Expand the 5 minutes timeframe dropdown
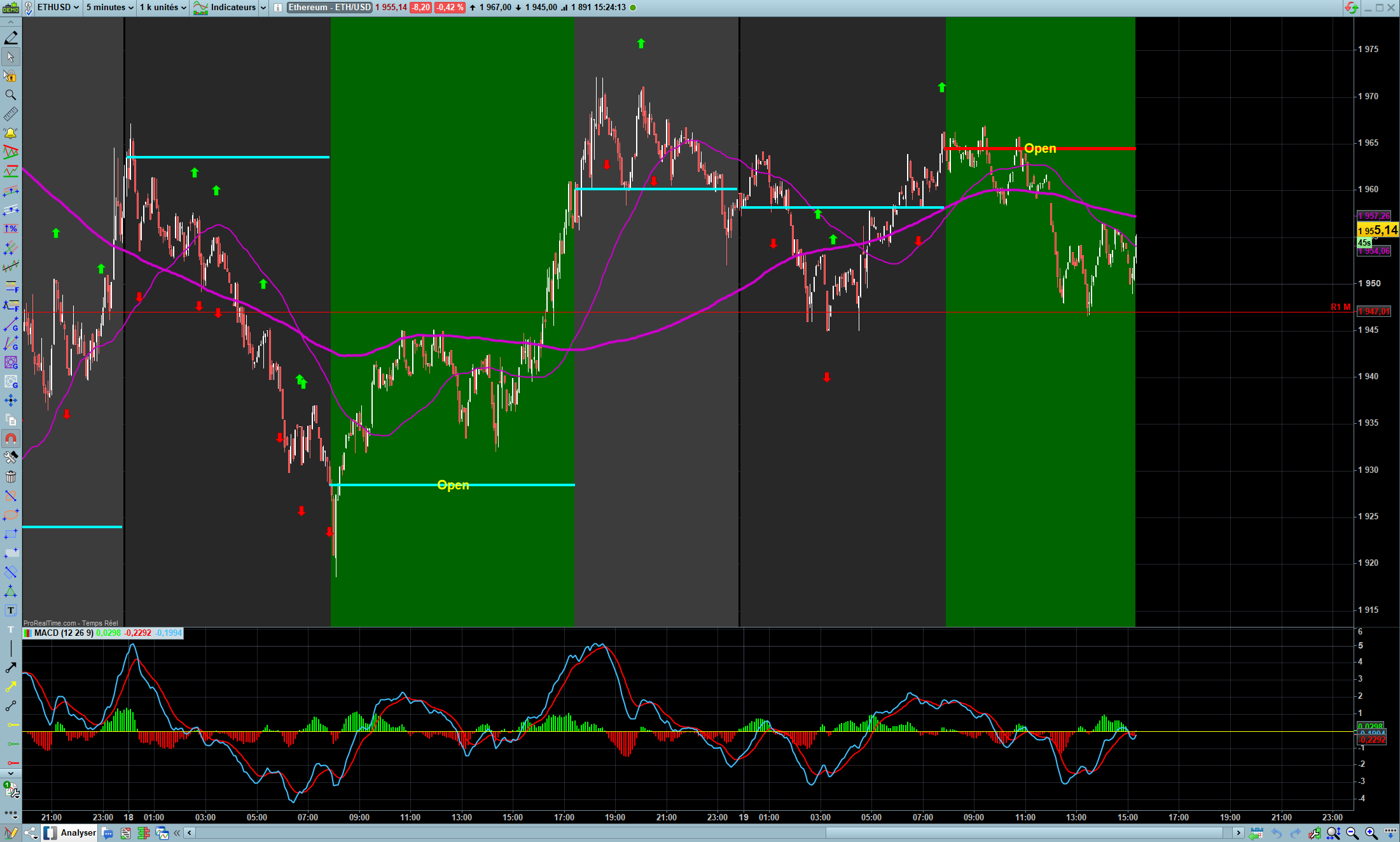 click(x=110, y=8)
